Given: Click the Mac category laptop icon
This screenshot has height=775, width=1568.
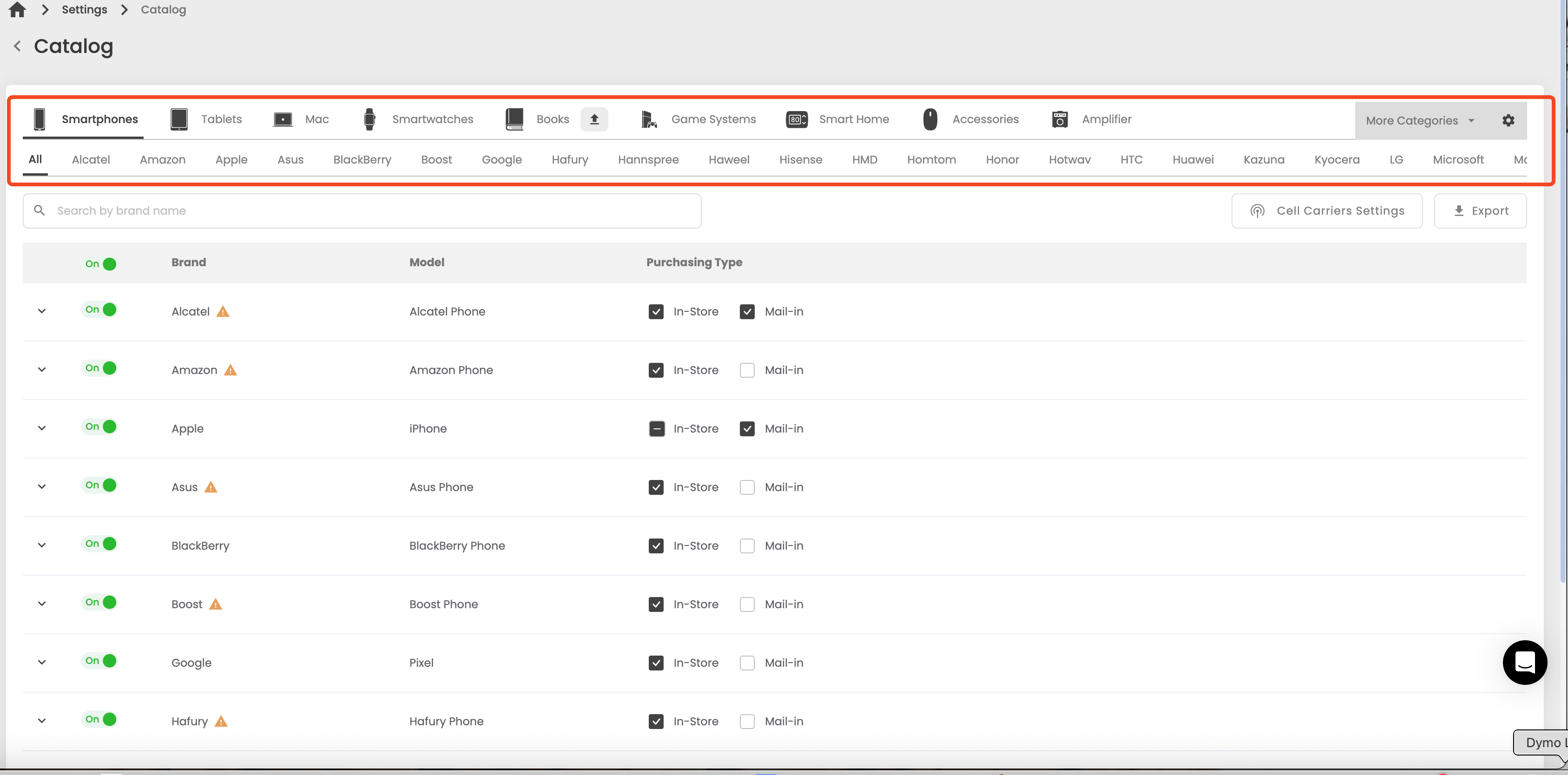Looking at the screenshot, I should point(283,119).
